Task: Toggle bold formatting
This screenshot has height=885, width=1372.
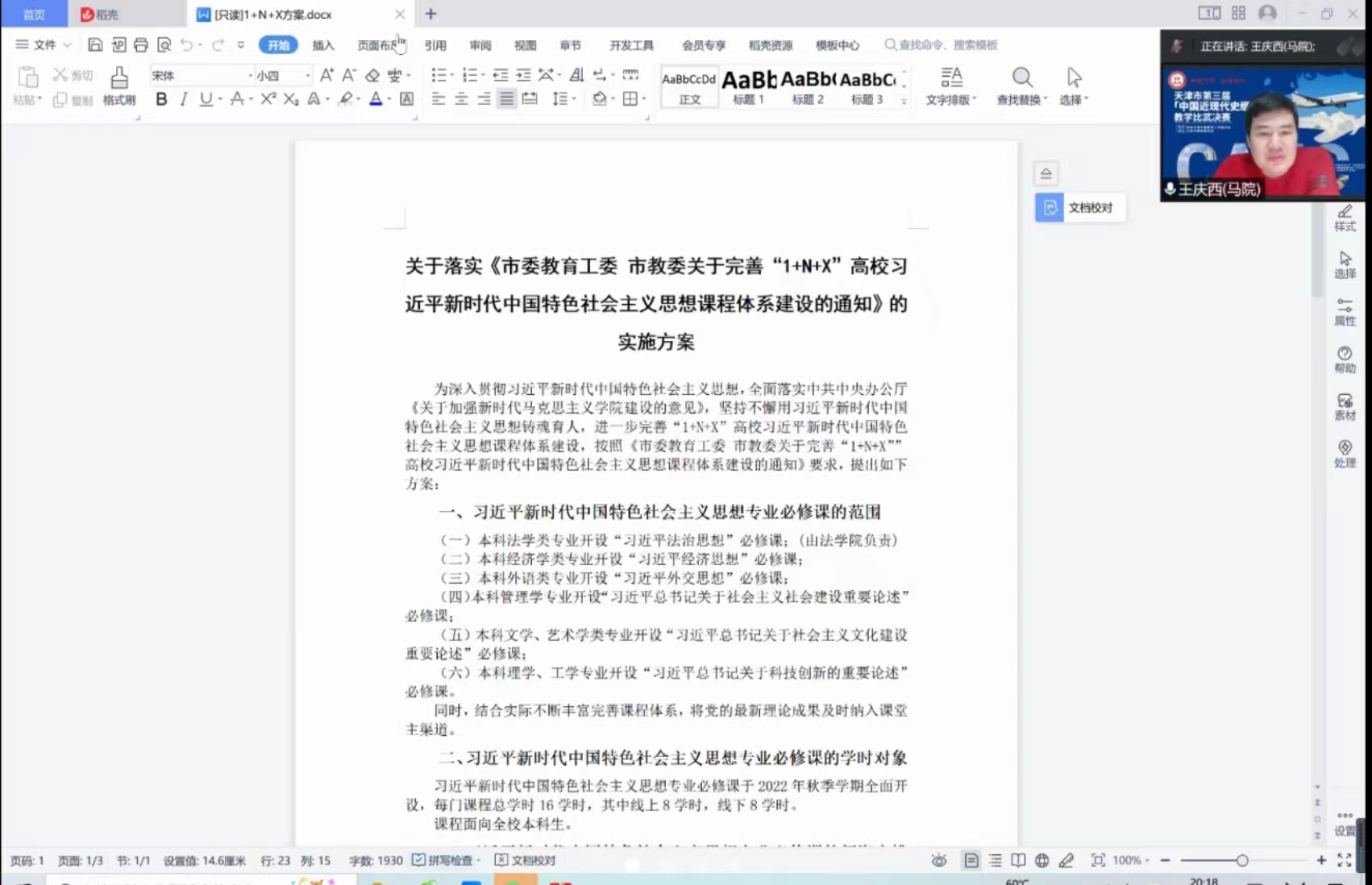Action: point(161,99)
